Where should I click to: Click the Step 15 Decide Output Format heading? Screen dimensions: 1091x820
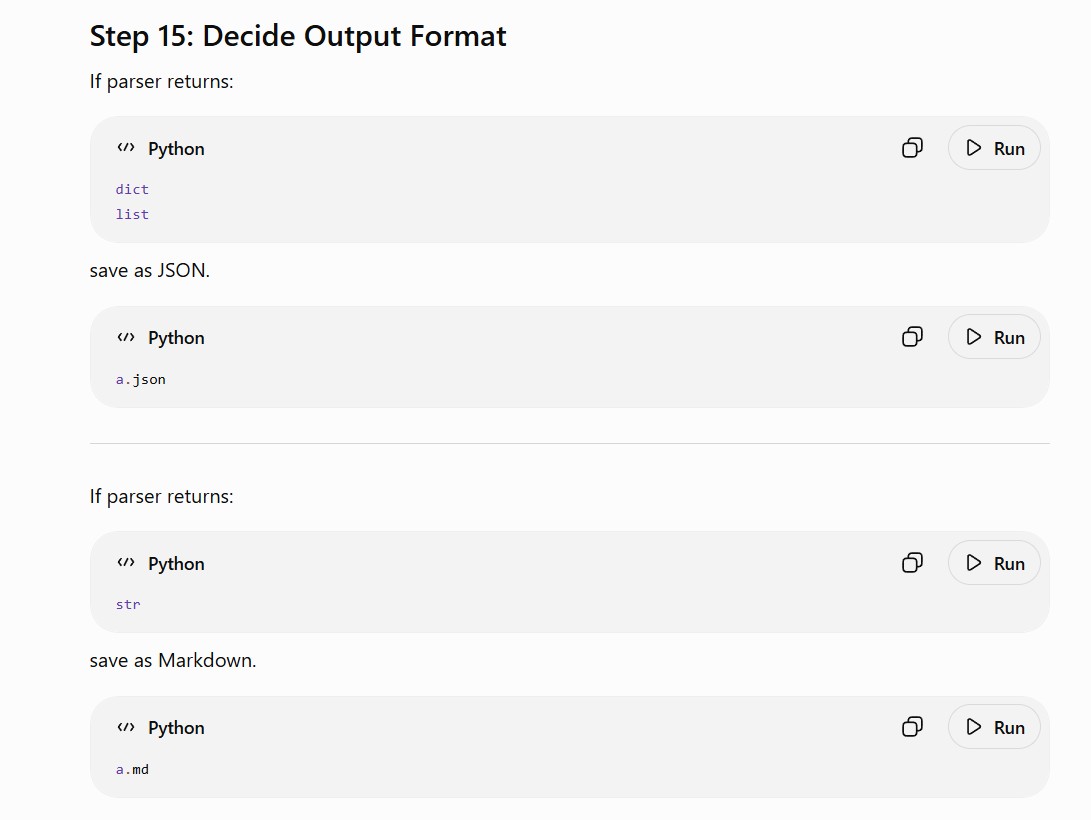(298, 36)
